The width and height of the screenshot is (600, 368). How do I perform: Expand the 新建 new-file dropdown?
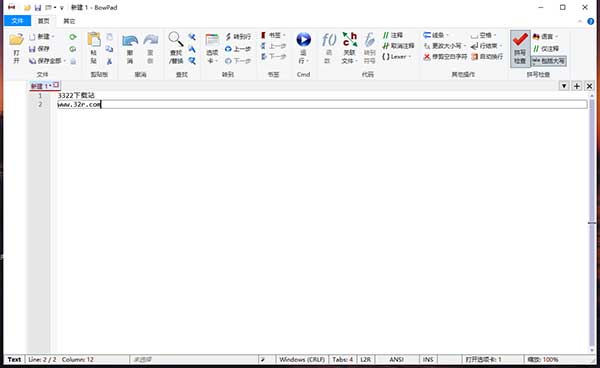click(53, 37)
